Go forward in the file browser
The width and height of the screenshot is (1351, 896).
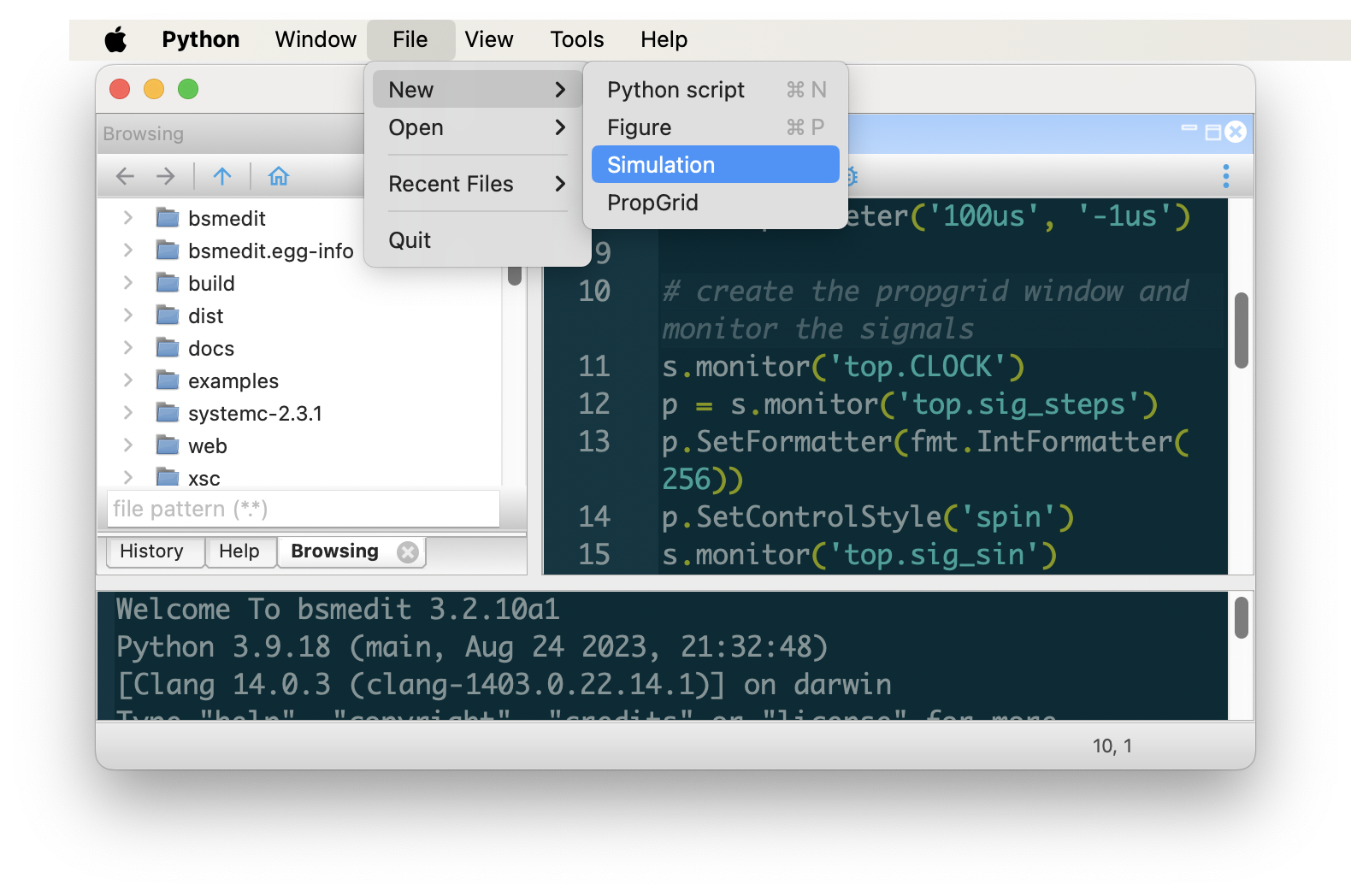coord(166,176)
